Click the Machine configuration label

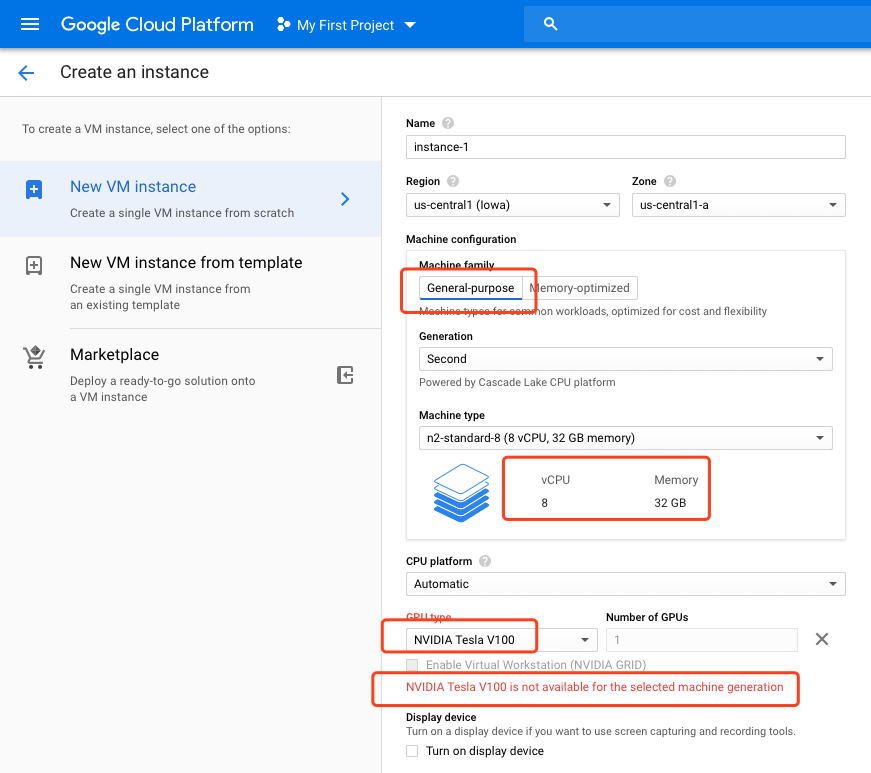point(461,239)
